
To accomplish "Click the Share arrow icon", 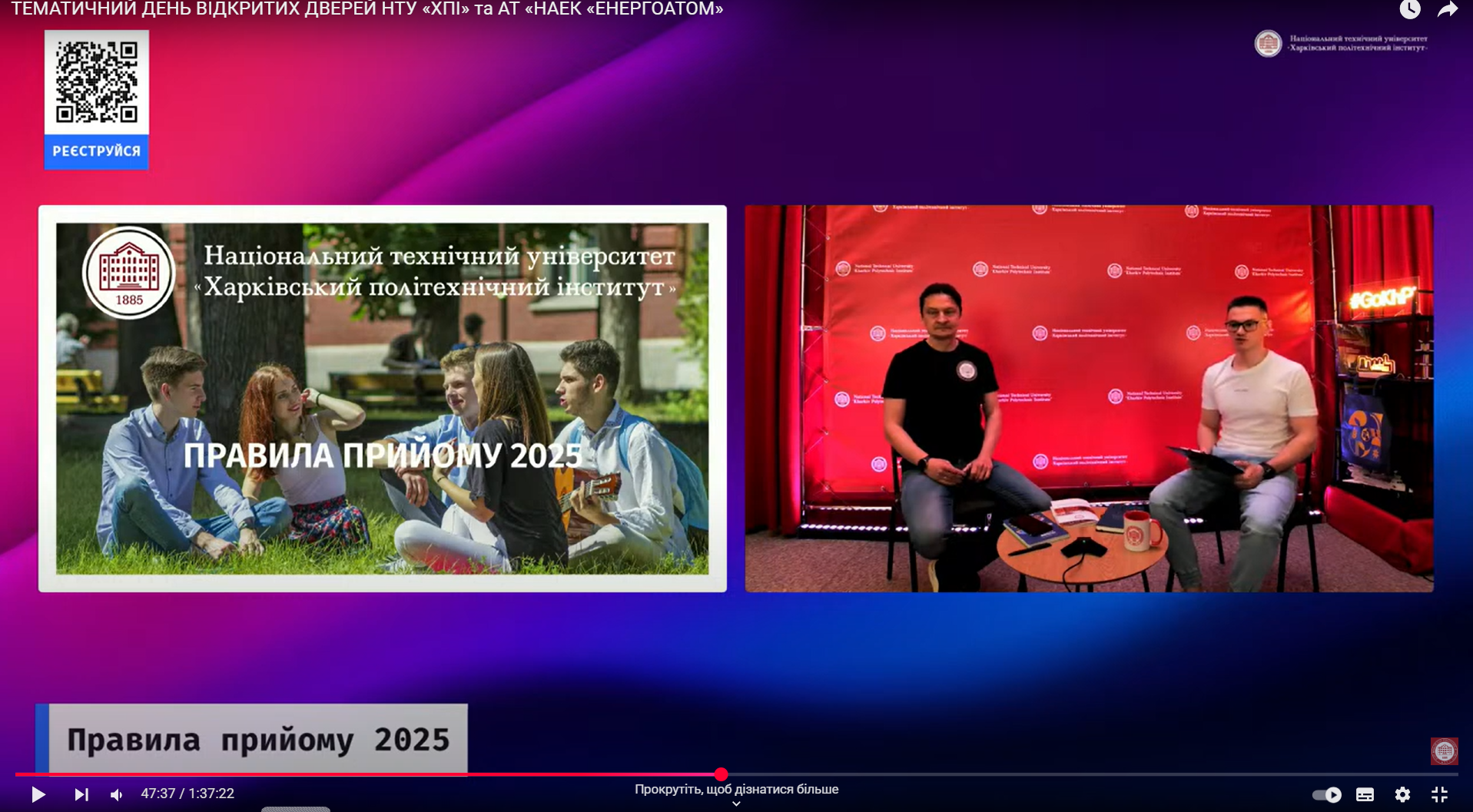I will tap(1448, 9).
